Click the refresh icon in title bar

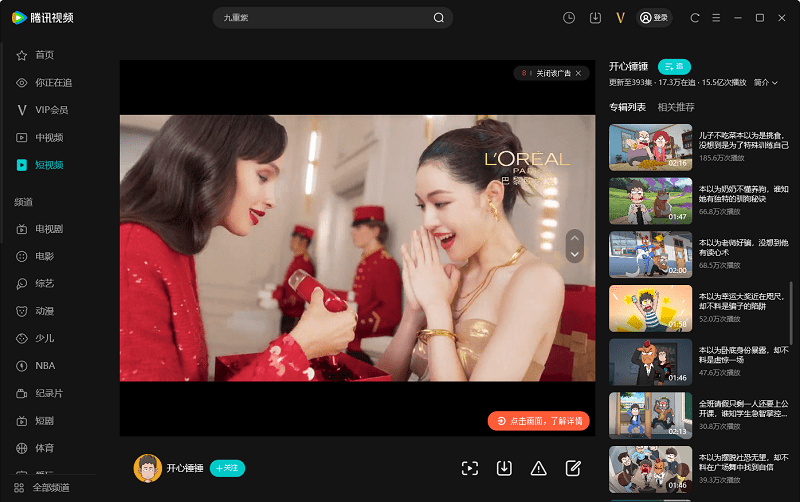coord(694,18)
